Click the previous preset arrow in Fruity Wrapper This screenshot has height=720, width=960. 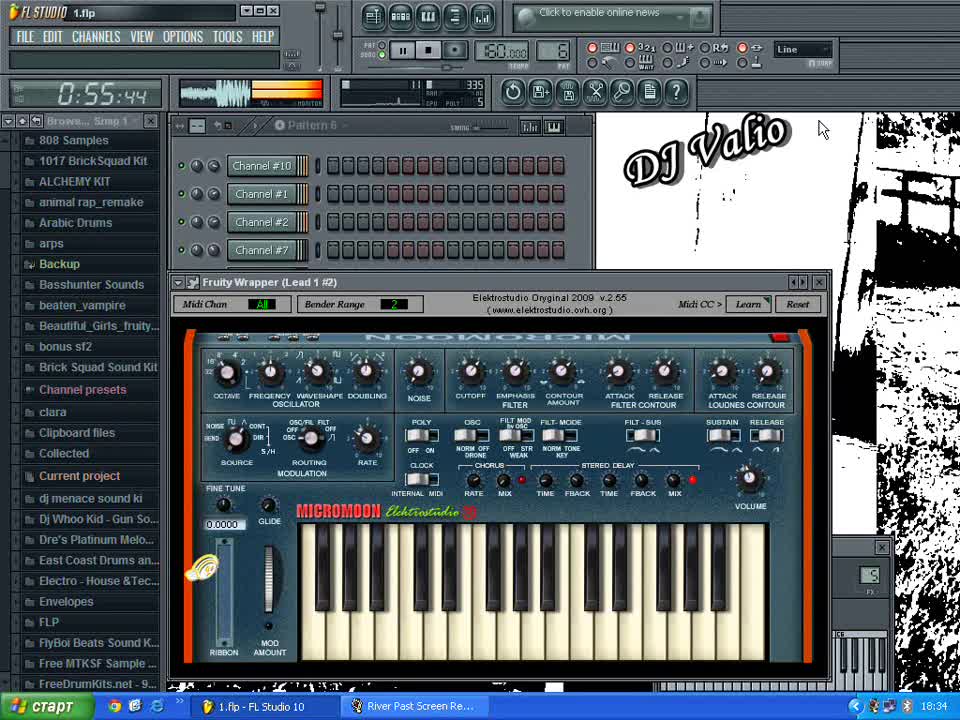tap(794, 282)
